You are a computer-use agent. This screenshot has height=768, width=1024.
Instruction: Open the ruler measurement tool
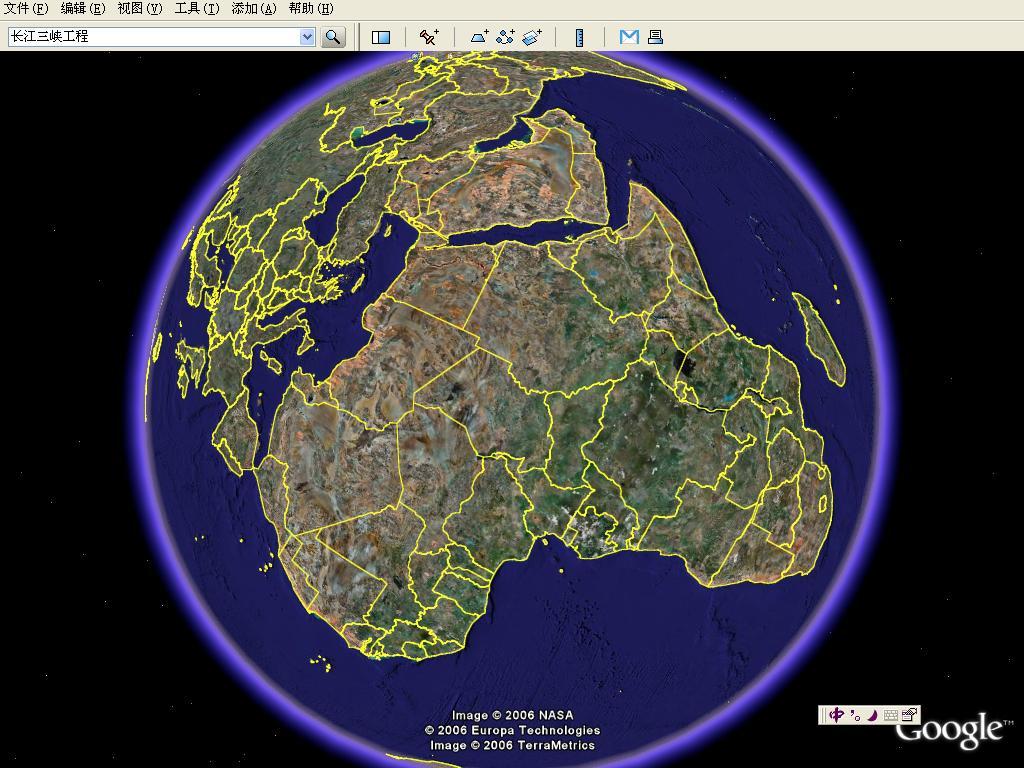pyautogui.click(x=579, y=37)
